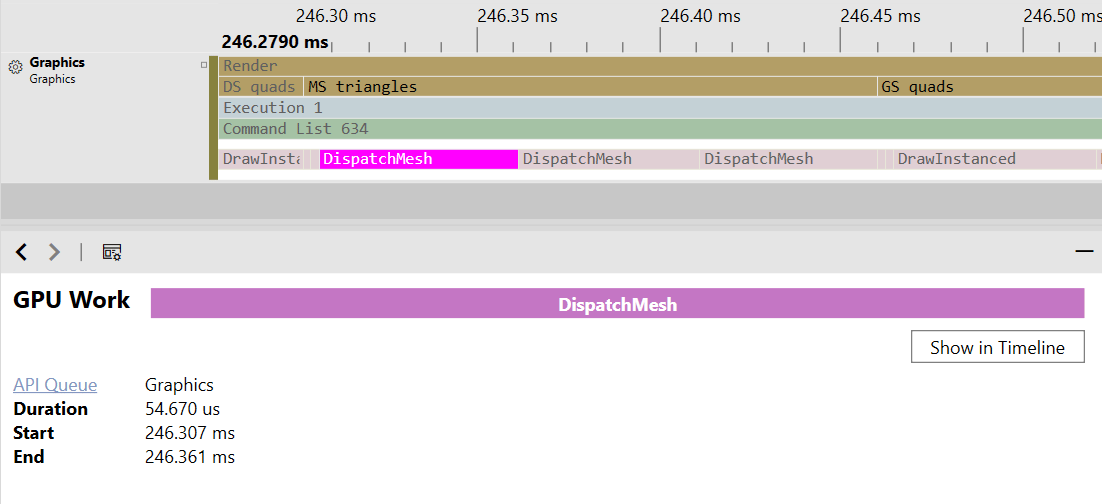Select the third DispatchMesh event
Viewport: 1102px width, 504px height.
click(789, 159)
